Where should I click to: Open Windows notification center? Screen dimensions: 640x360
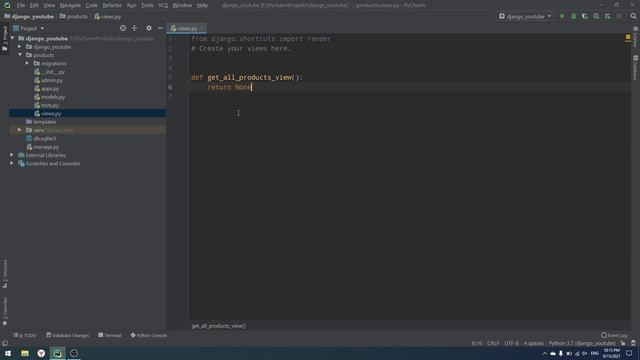click(629, 353)
